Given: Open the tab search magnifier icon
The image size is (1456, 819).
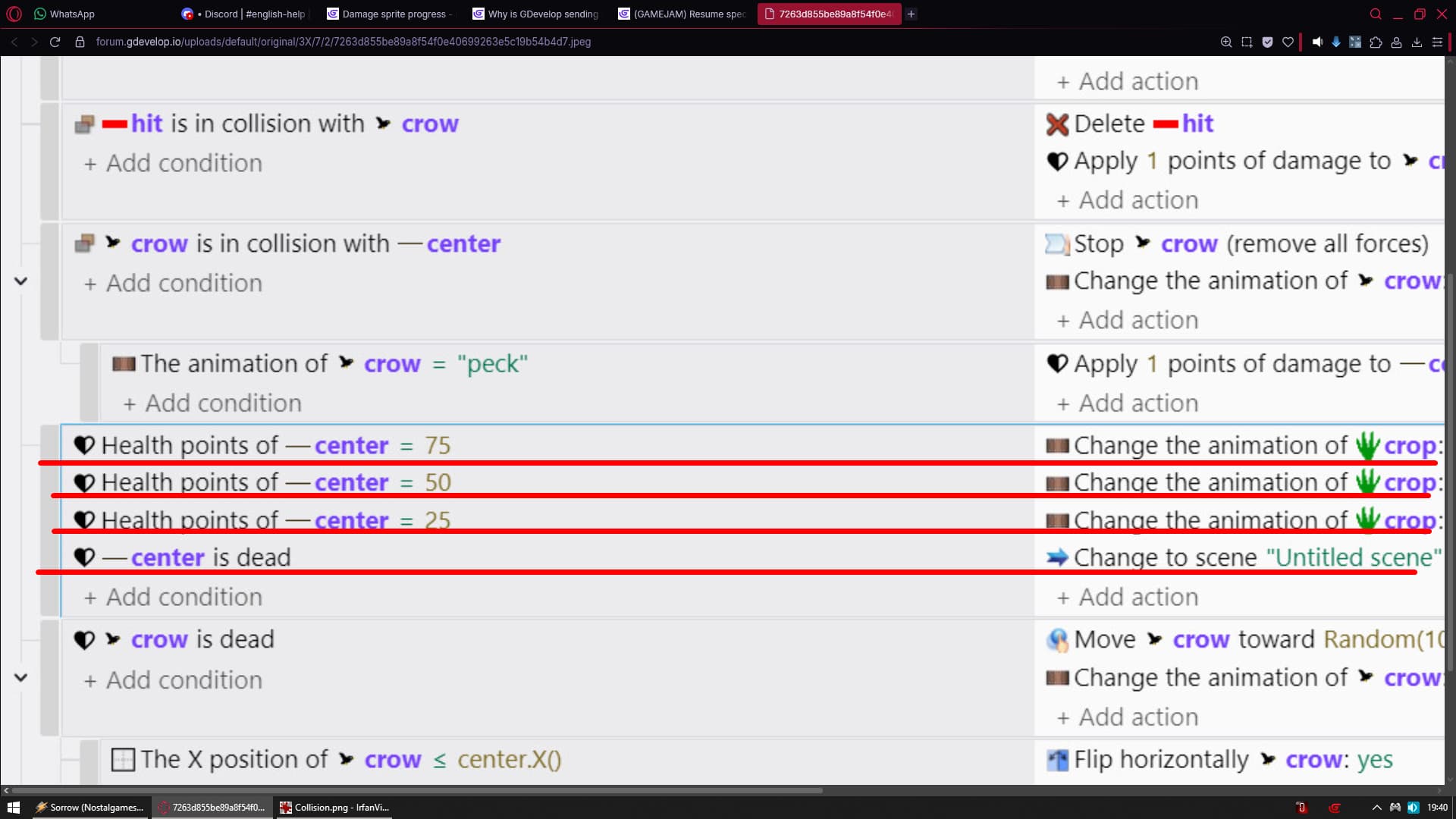Looking at the screenshot, I should pos(1376,14).
